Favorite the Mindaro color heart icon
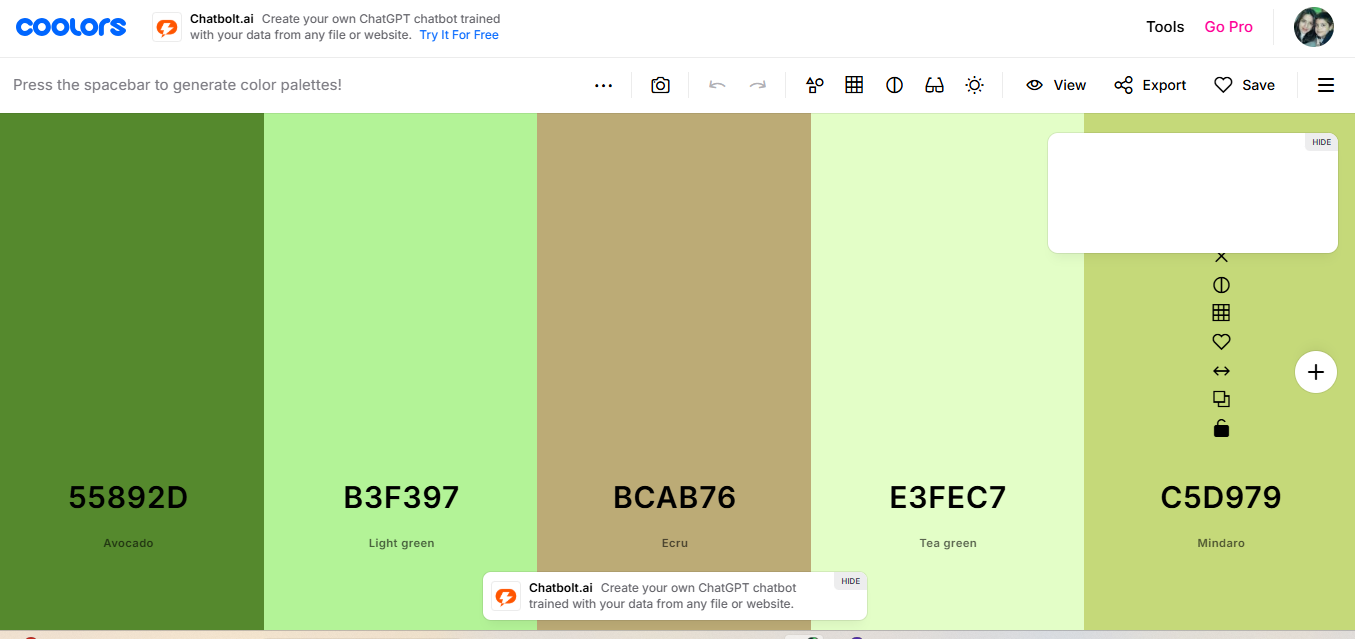The width and height of the screenshot is (1355, 639). click(x=1221, y=342)
